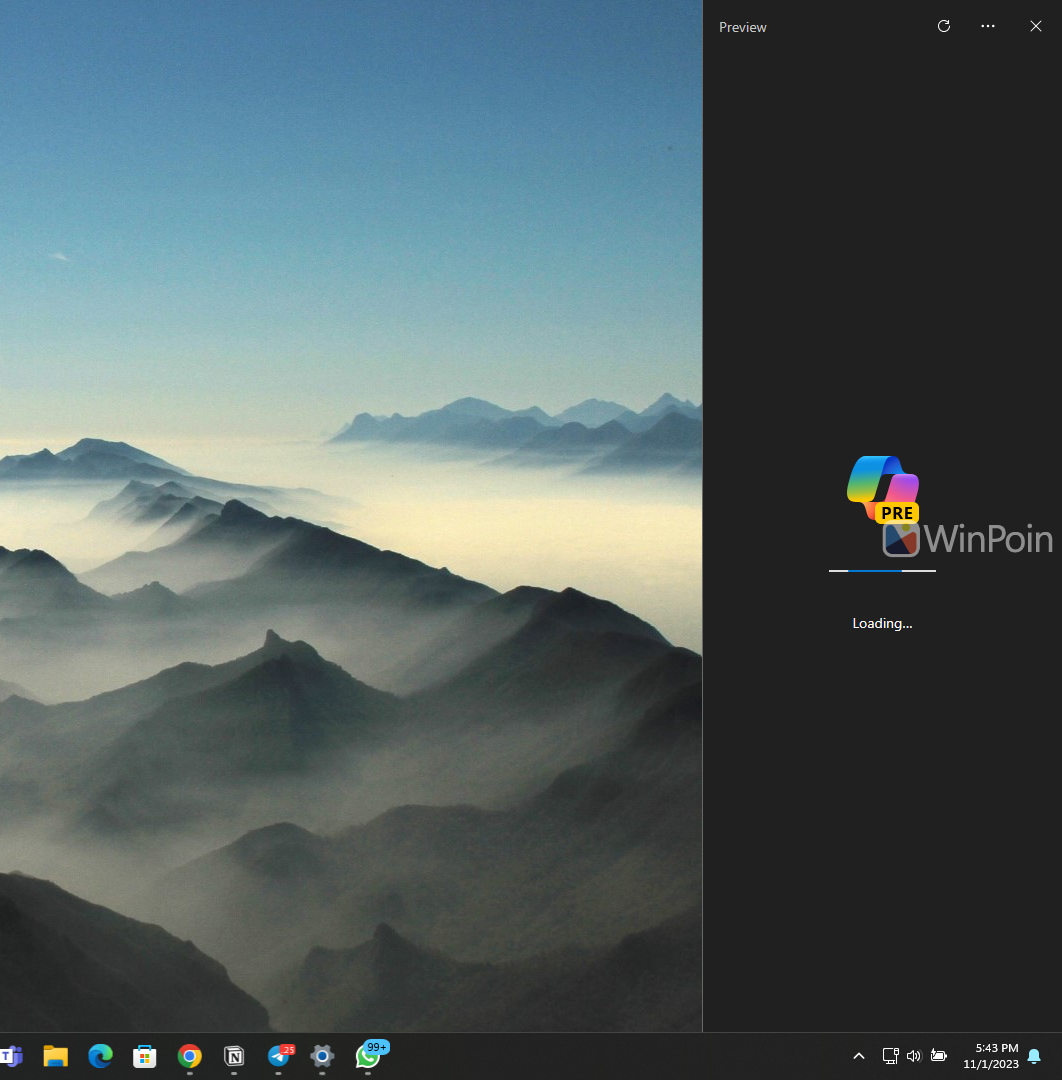Open Notion from the taskbar
Screen dimensions: 1062x1080
(234, 1056)
